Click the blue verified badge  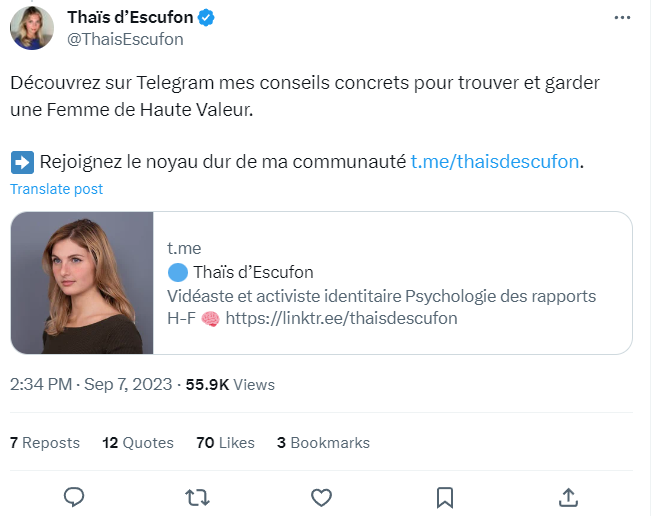pos(205,18)
